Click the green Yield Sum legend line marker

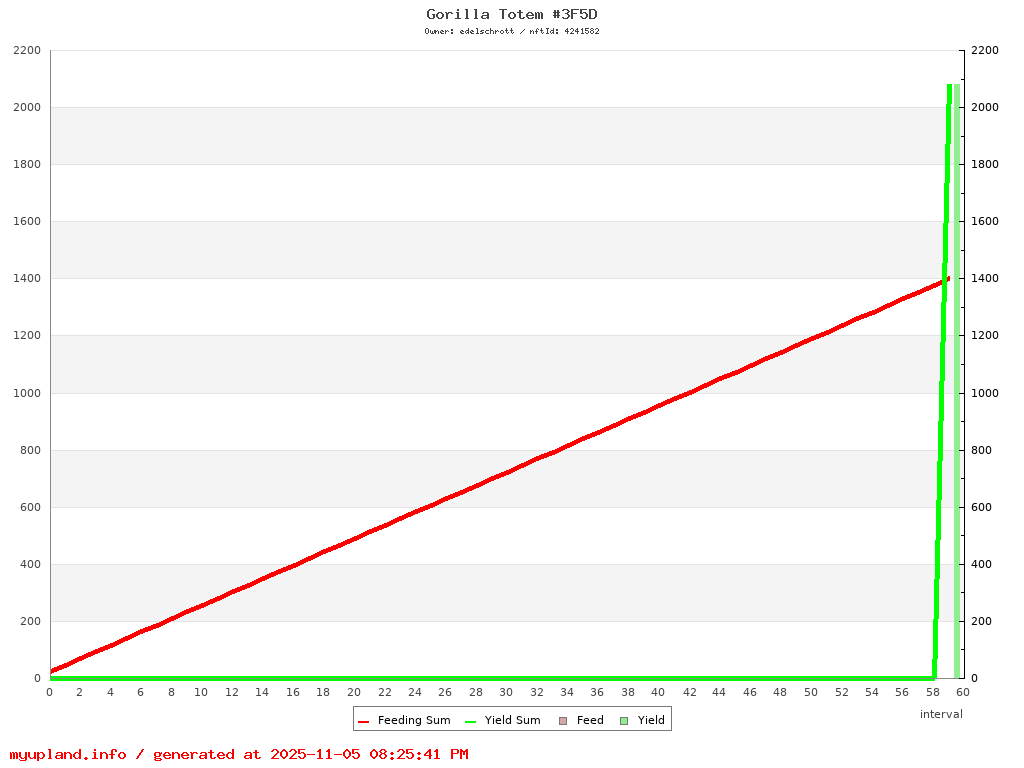[471, 721]
